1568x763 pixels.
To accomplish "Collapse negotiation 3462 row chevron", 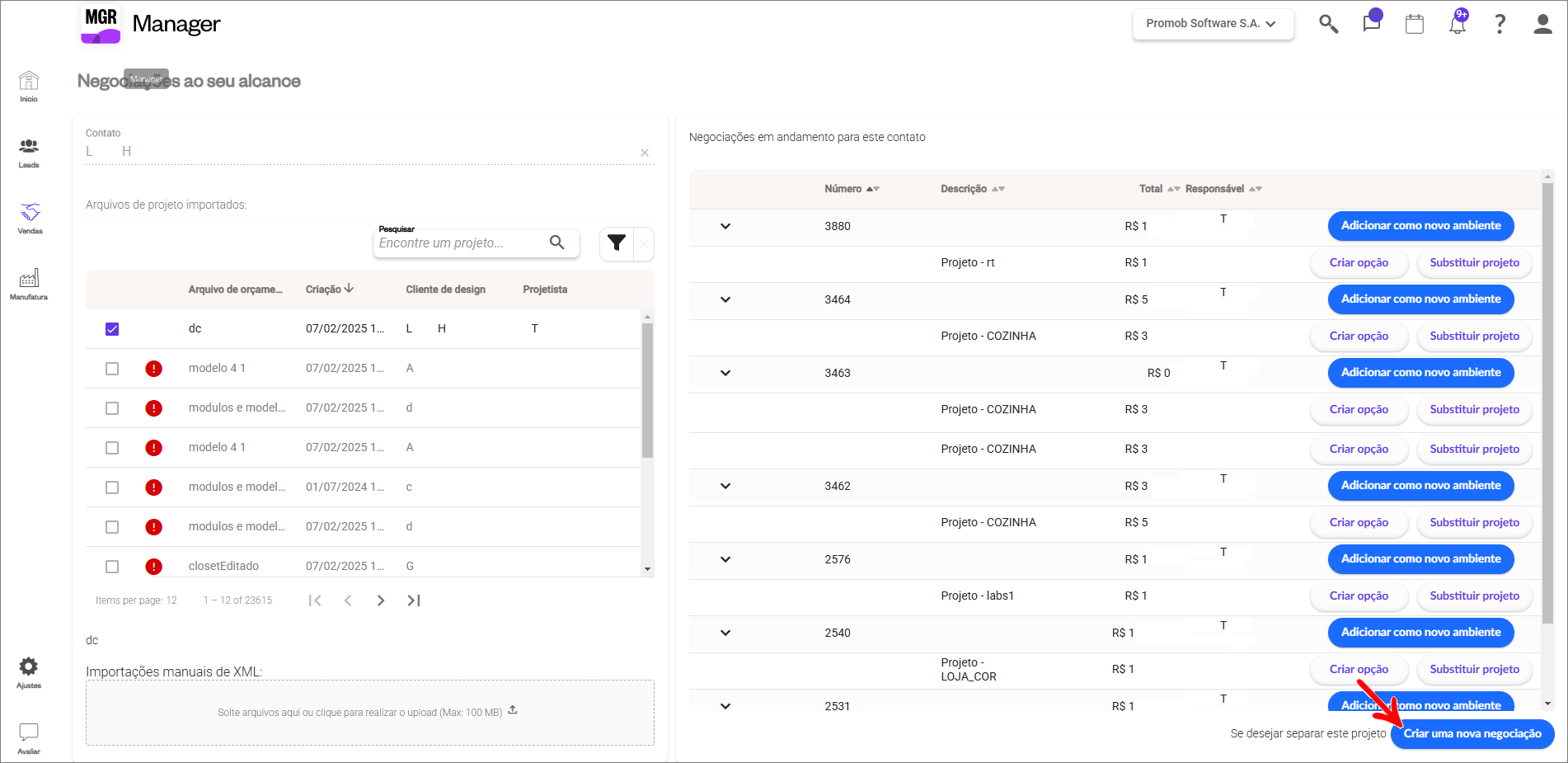I will click(725, 486).
